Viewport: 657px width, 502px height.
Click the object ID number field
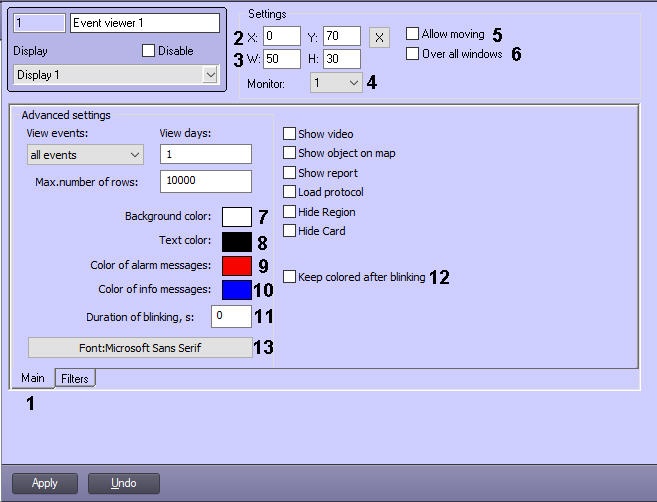point(39,23)
